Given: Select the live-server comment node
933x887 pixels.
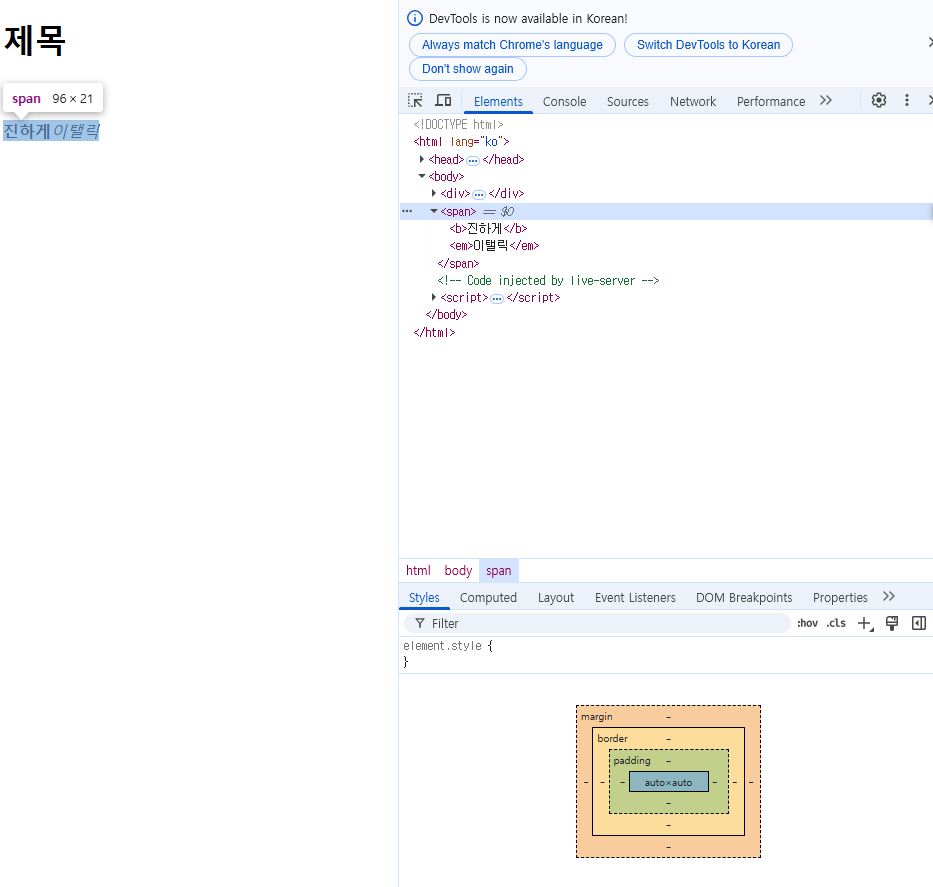Looking at the screenshot, I should pyautogui.click(x=548, y=280).
